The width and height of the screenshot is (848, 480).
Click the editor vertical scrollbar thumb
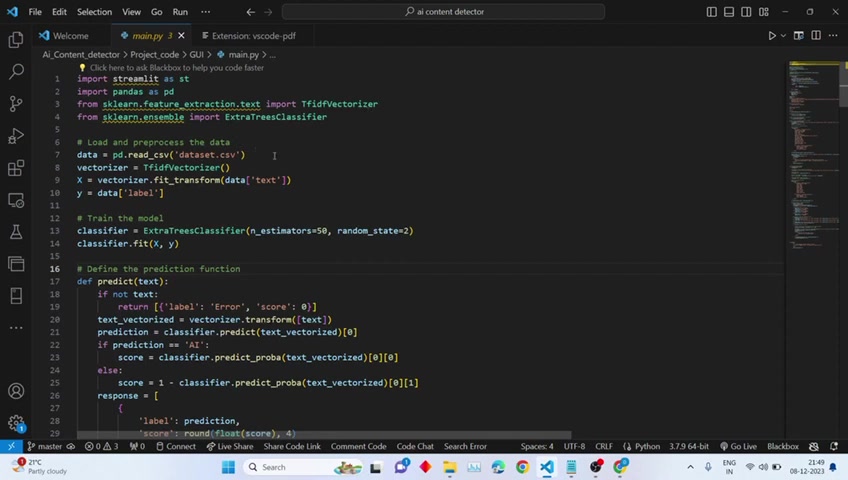[x=844, y=85]
